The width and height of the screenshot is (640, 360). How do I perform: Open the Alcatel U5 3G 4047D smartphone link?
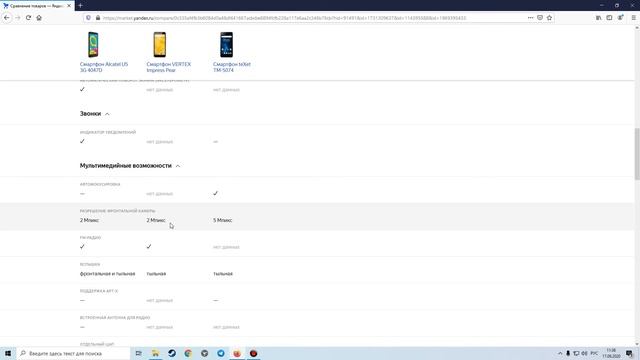click(x=104, y=67)
